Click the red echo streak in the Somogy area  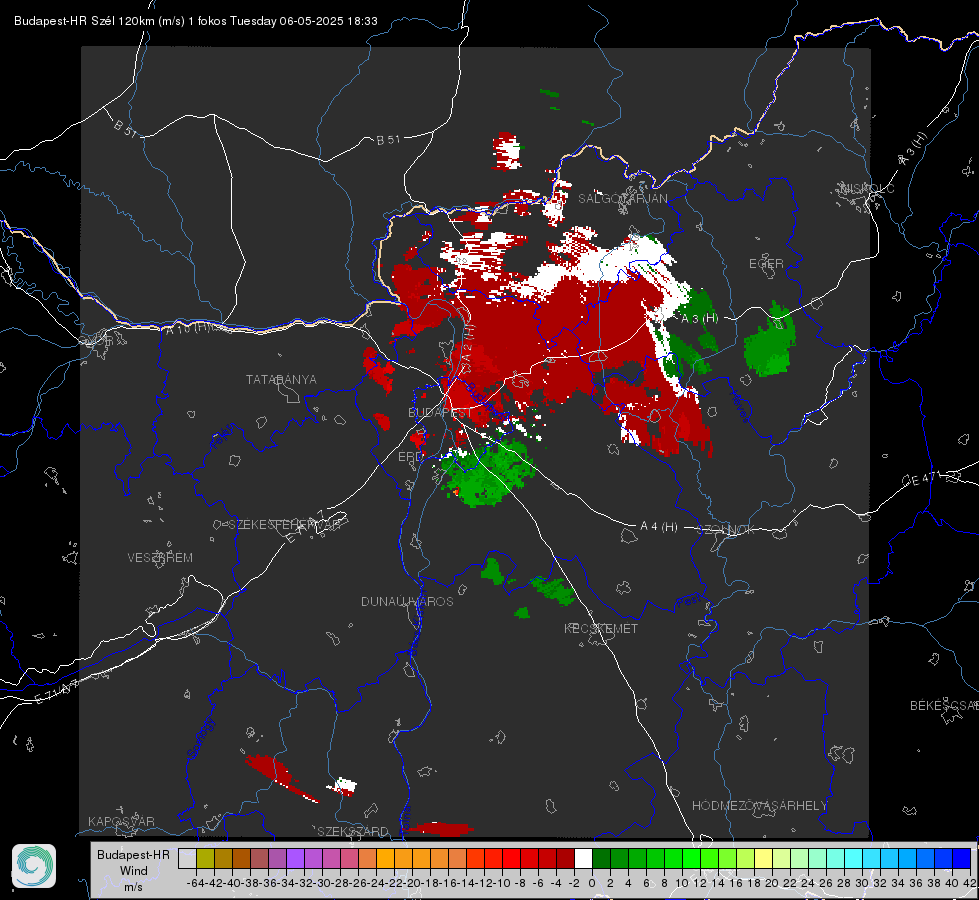click(x=279, y=776)
